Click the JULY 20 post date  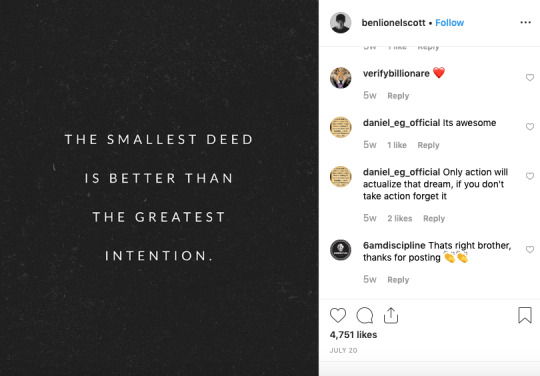pyautogui.click(x=343, y=351)
